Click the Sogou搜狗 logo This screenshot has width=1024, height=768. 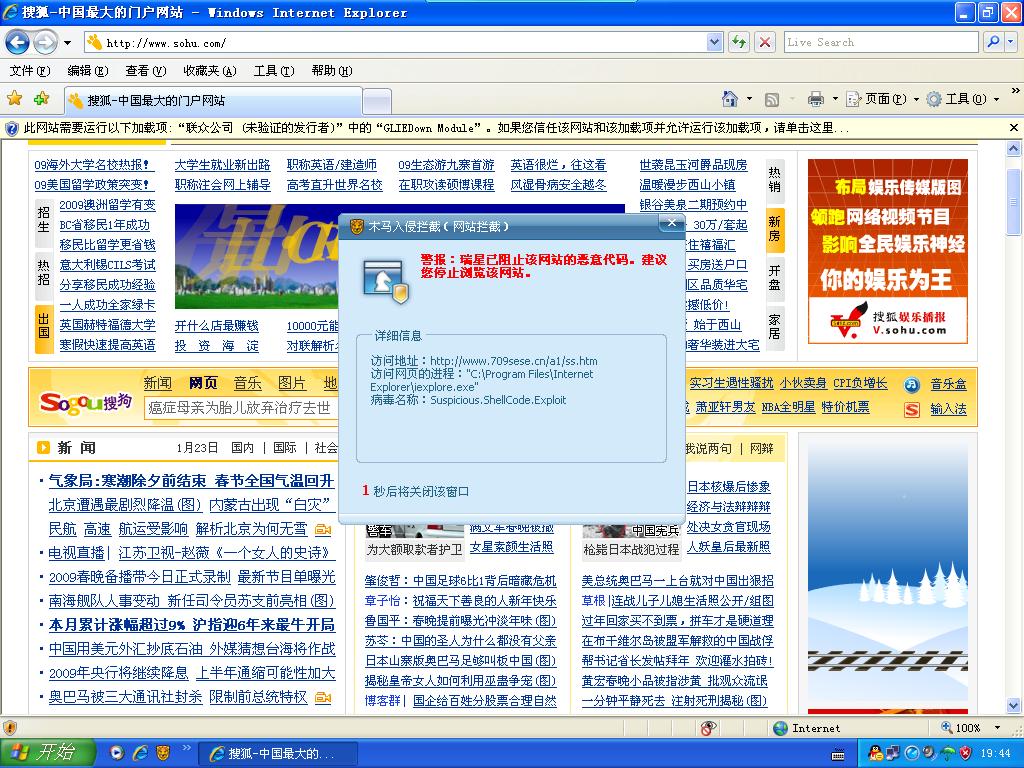pos(86,402)
